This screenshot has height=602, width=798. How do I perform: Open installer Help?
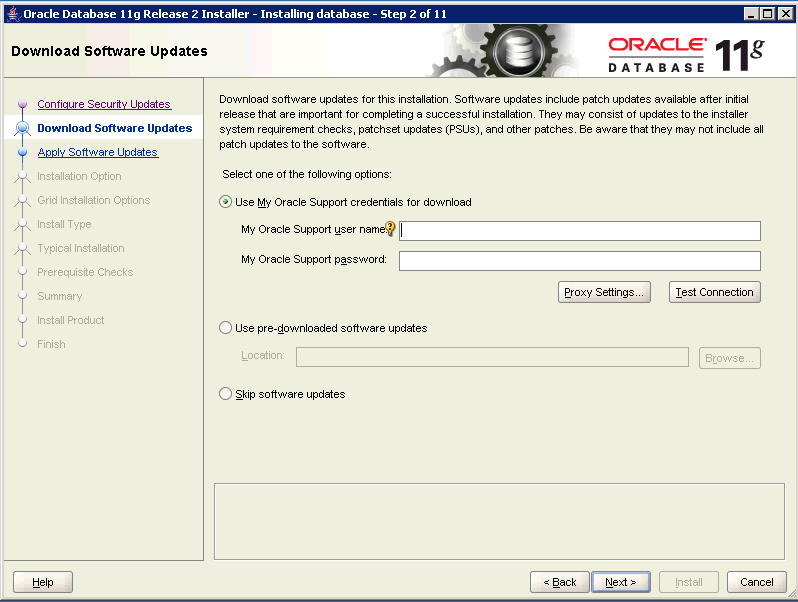coord(43,582)
